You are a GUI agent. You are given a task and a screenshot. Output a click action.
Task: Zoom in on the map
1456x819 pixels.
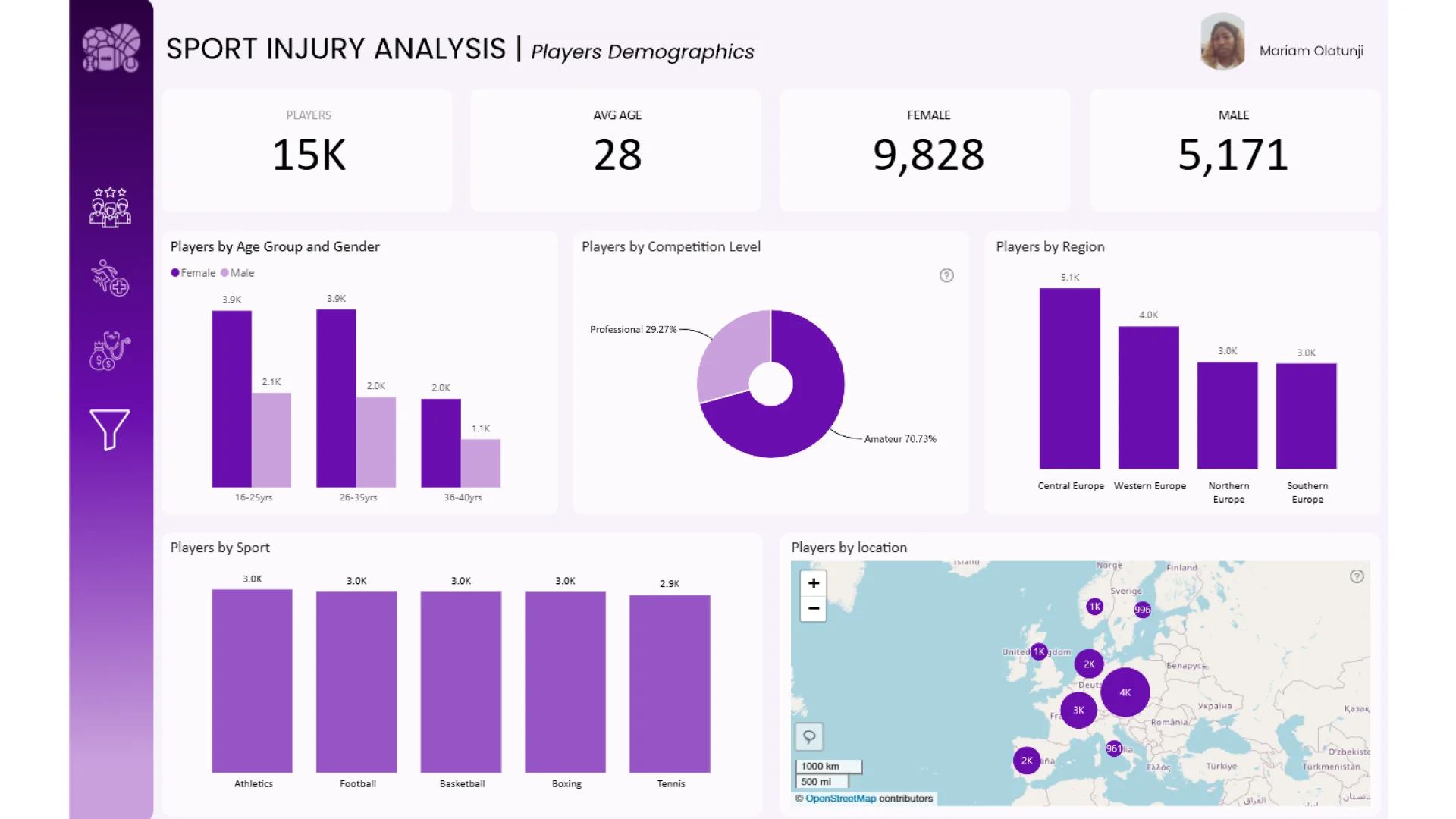pyautogui.click(x=813, y=583)
